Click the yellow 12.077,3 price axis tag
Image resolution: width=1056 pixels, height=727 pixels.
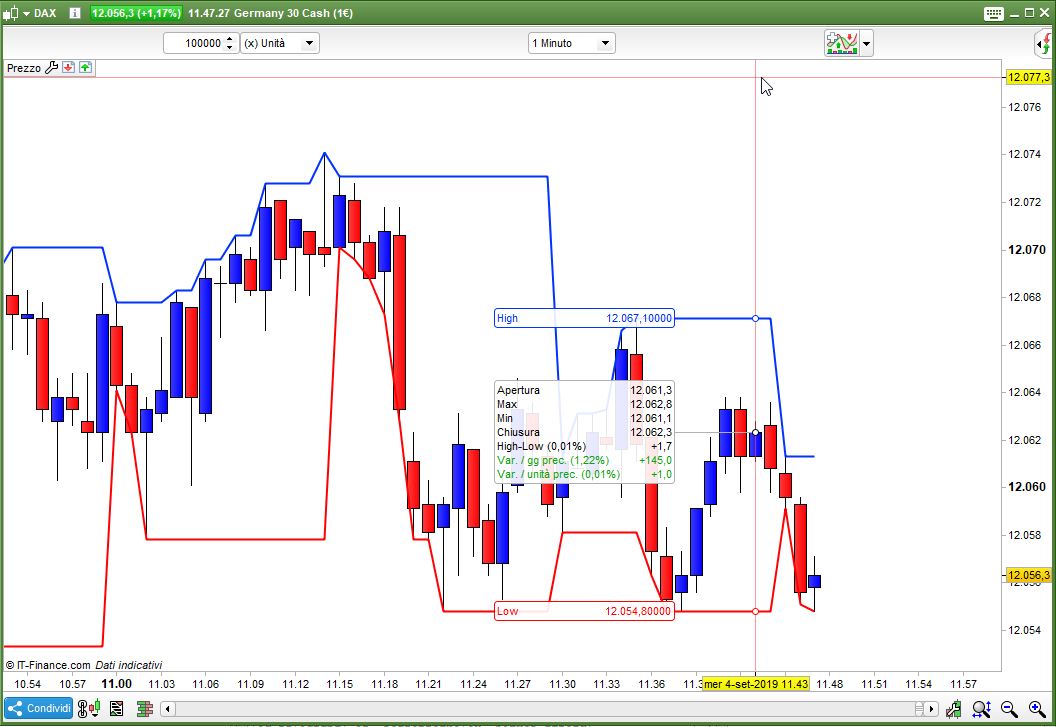pyautogui.click(x=1028, y=77)
